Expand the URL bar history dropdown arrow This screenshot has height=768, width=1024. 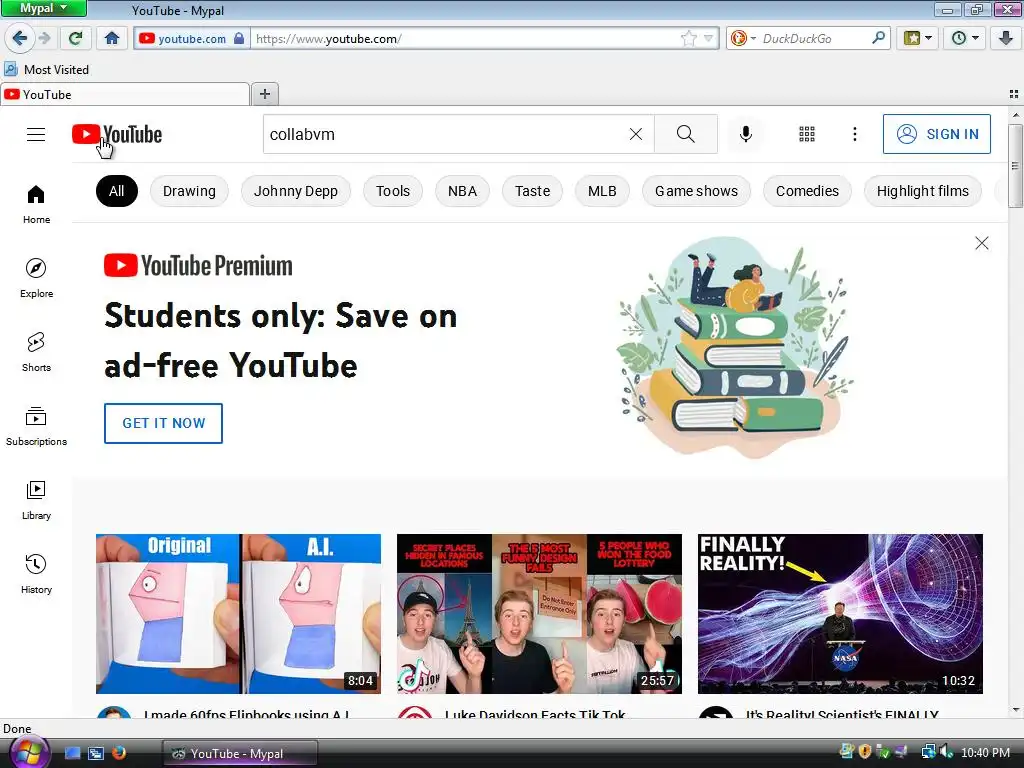(709, 39)
